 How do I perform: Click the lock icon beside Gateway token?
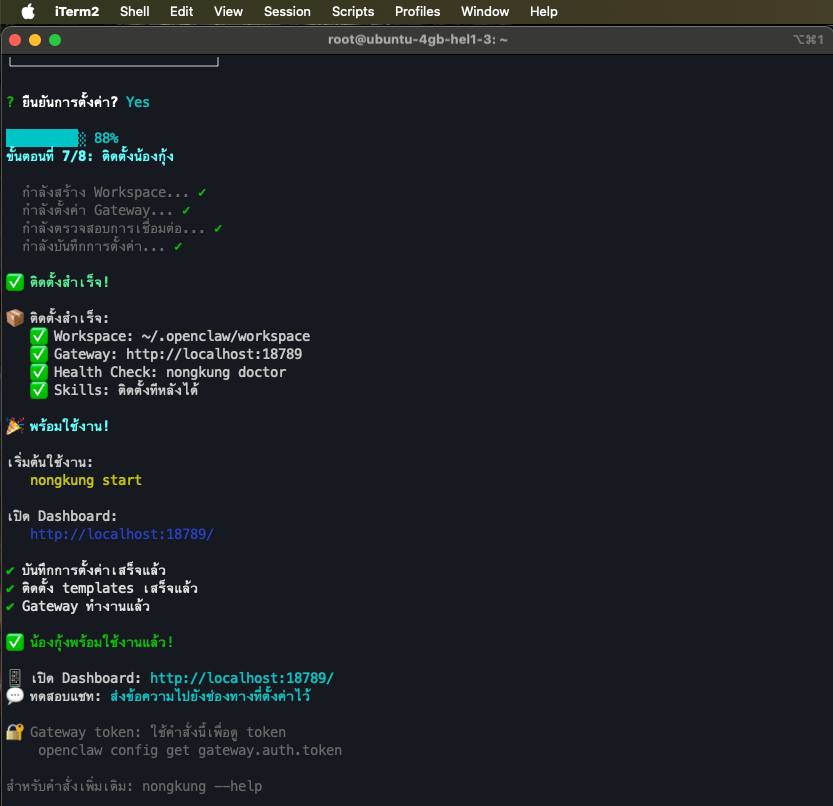15,732
